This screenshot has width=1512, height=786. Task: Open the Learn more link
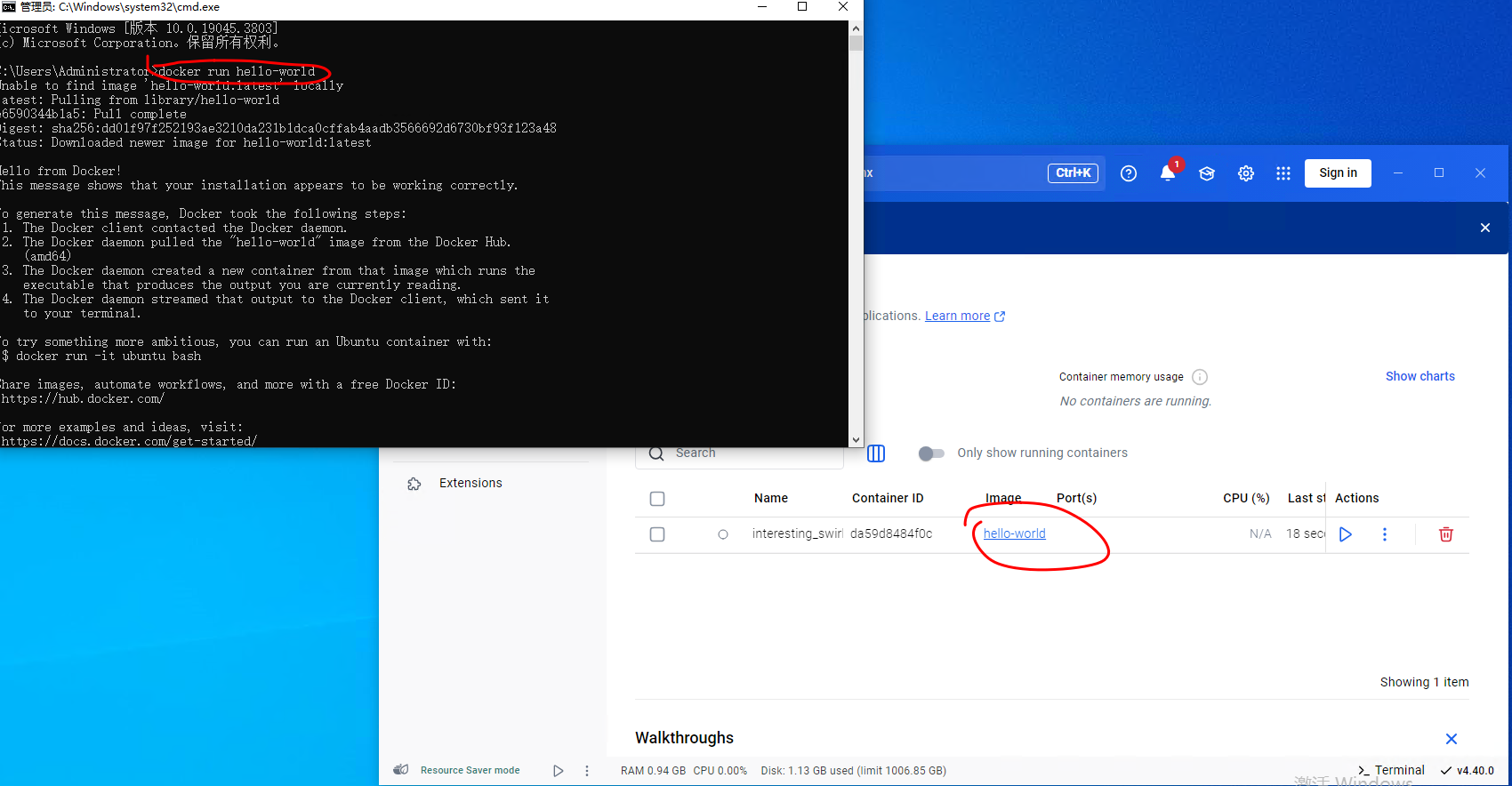tap(965, 316)
